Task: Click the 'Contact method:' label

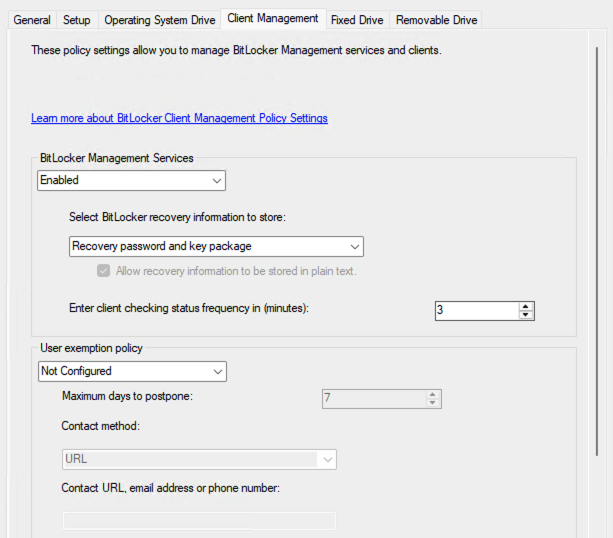Action: (x=100, y=426)
